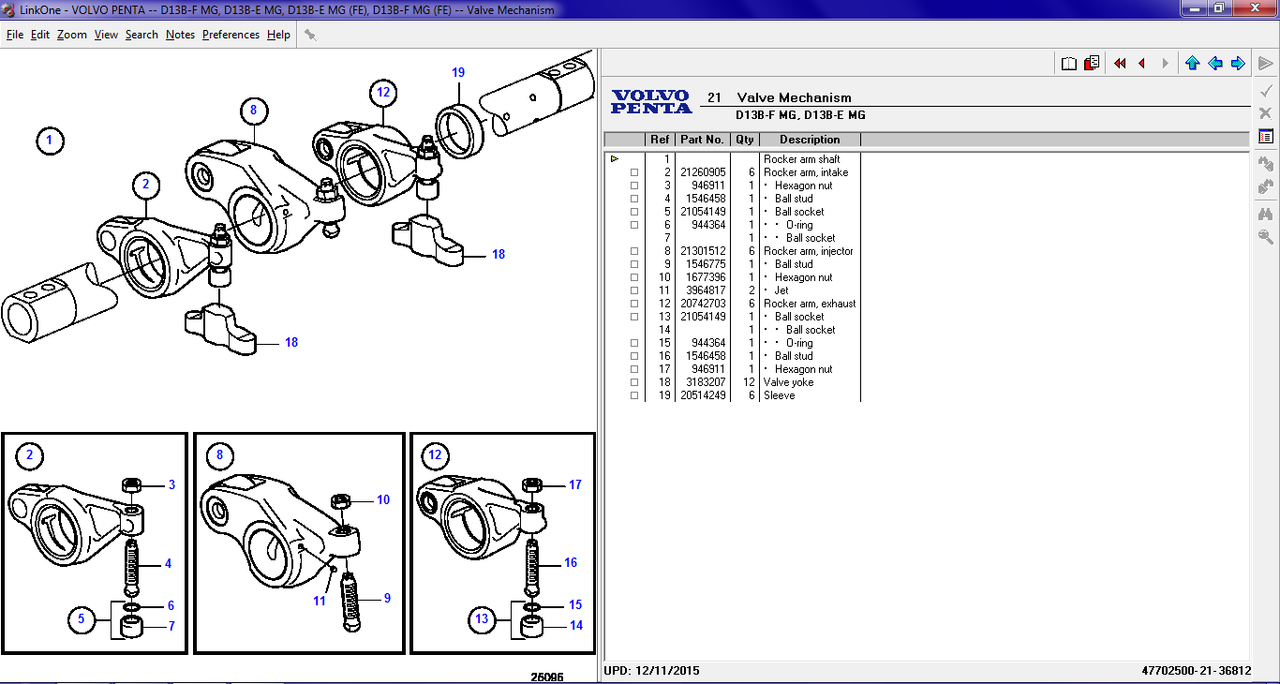Click the upper gray transfer icon above the binoculars
1280x684 pixels.
[1265, 163]
